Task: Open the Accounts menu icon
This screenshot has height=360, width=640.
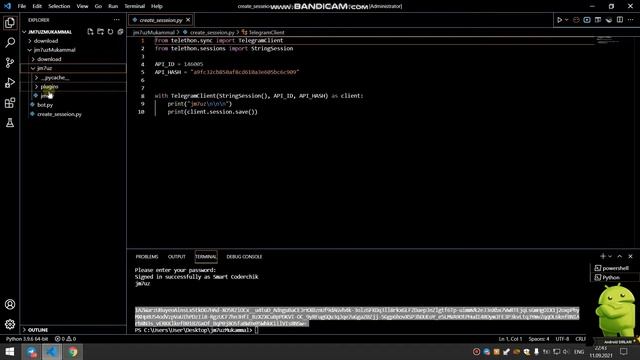Action: pos(10,304)
